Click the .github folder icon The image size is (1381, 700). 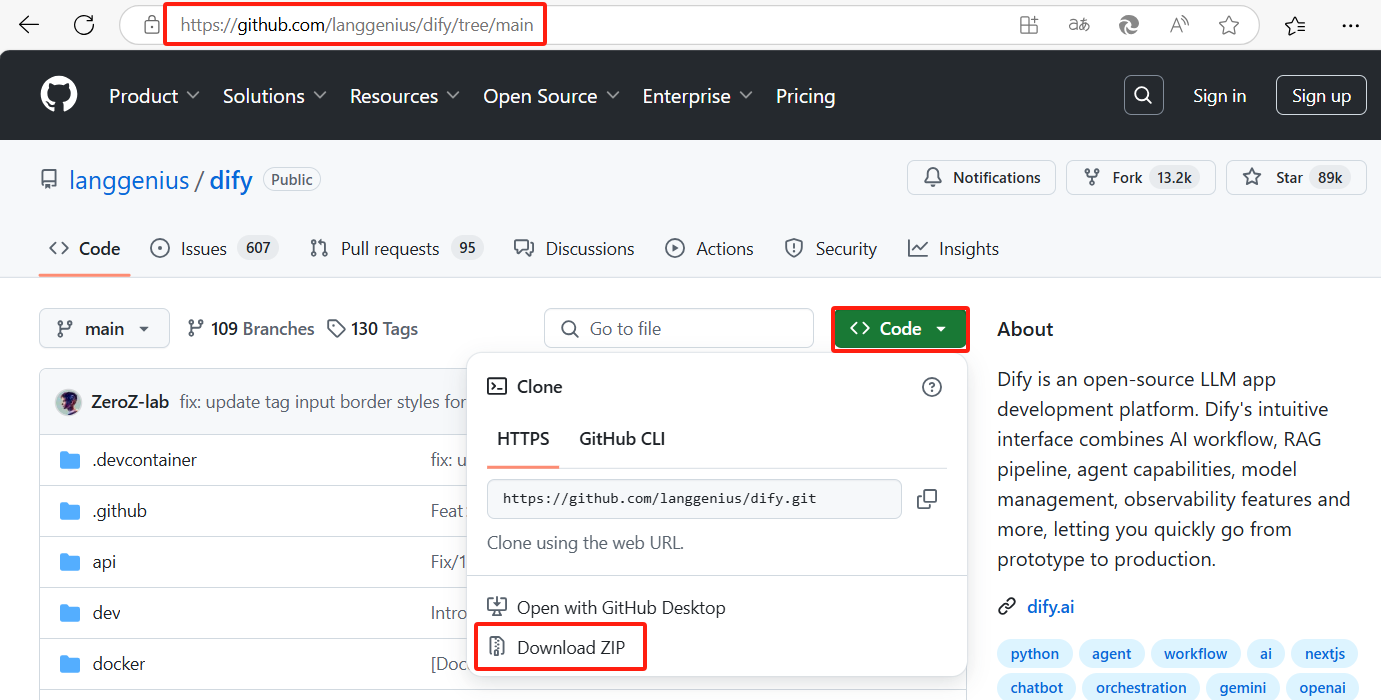pos(70,511)
